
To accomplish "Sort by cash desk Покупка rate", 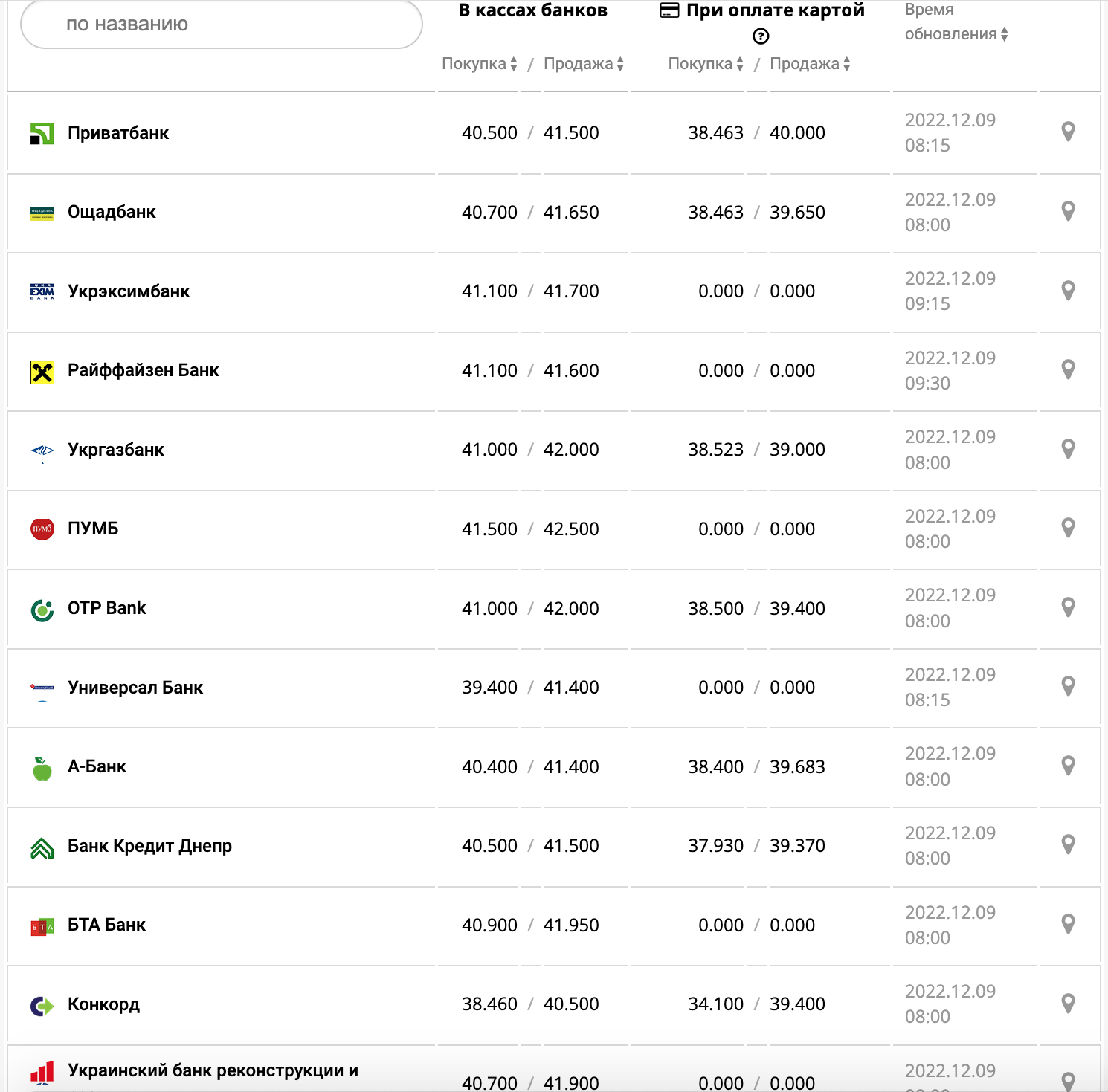I will [480, 64].
